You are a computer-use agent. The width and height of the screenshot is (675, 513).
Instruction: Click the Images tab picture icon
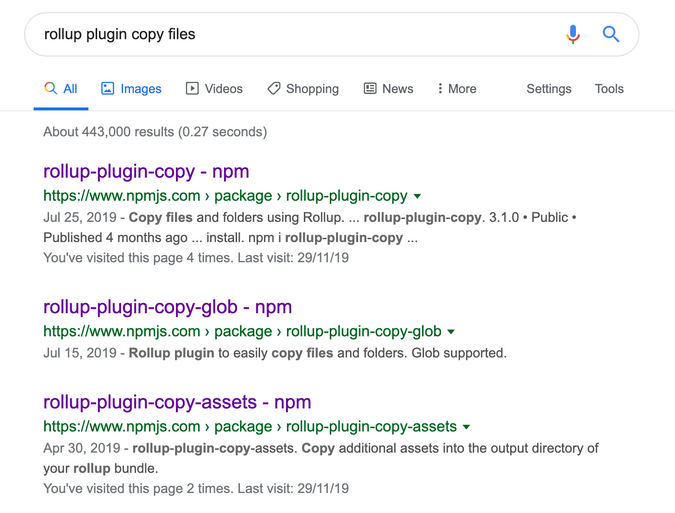[107, 89]
